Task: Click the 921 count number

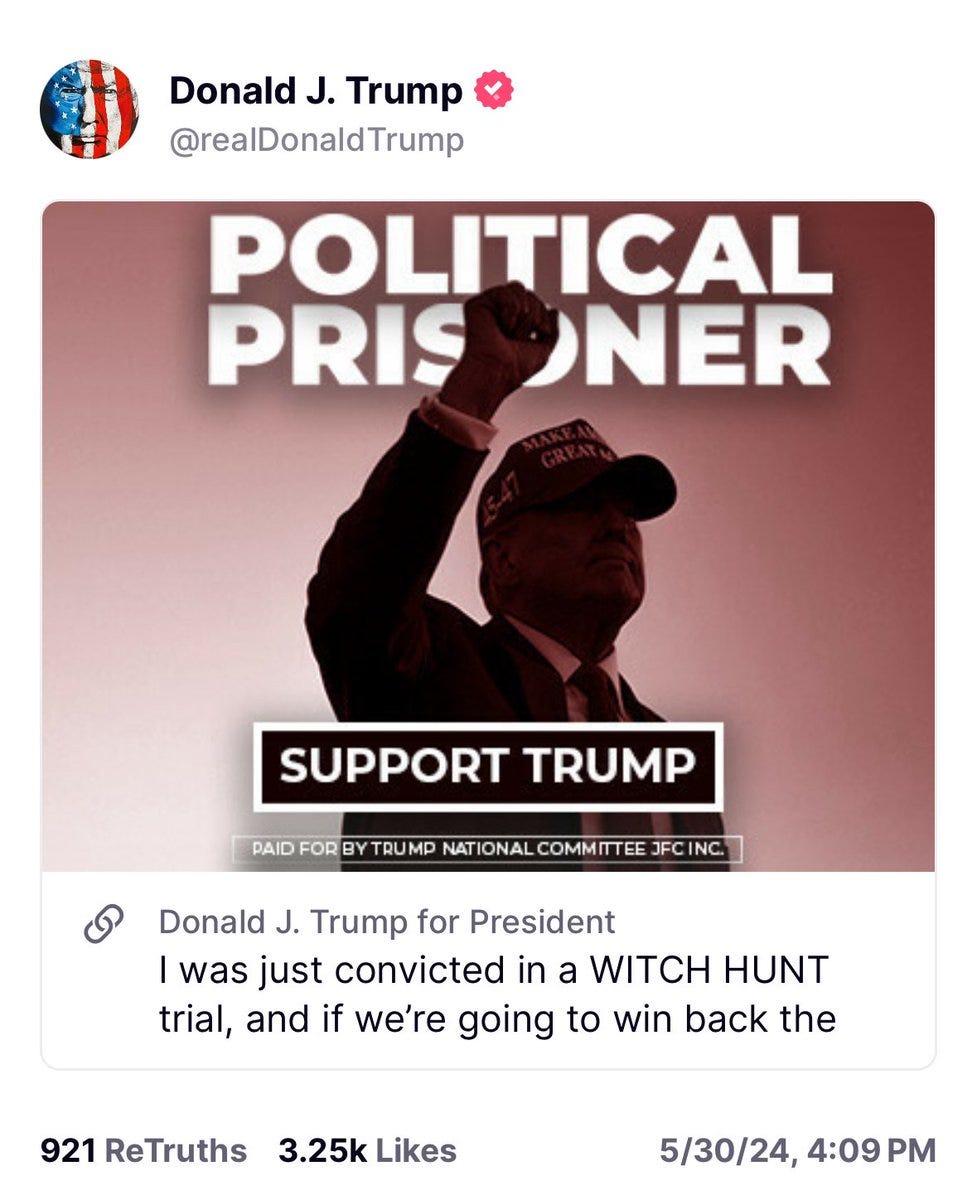Action: tap(68, 1150)
